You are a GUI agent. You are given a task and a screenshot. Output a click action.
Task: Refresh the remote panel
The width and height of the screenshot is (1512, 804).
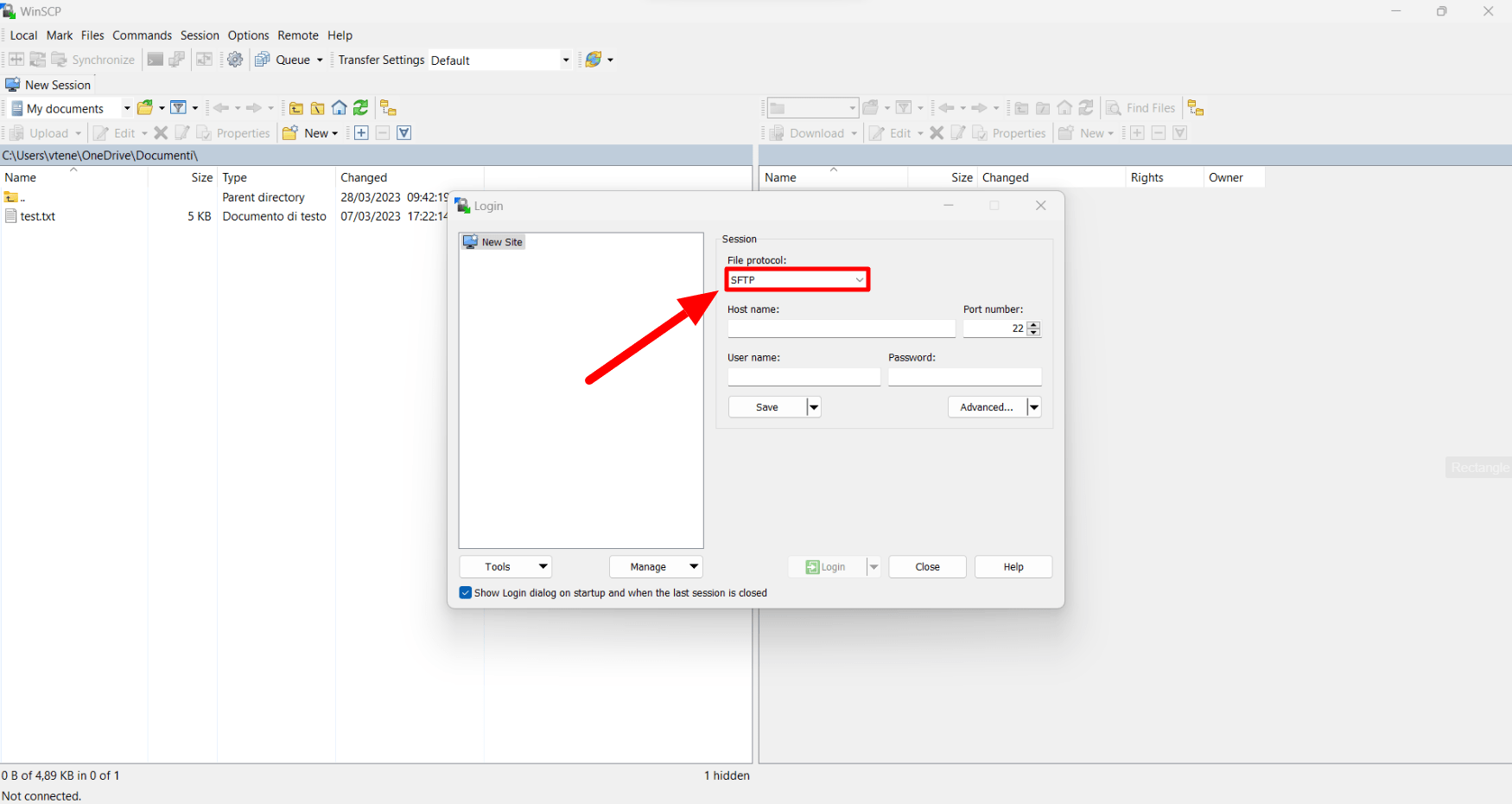click(x=1087, y=108)
